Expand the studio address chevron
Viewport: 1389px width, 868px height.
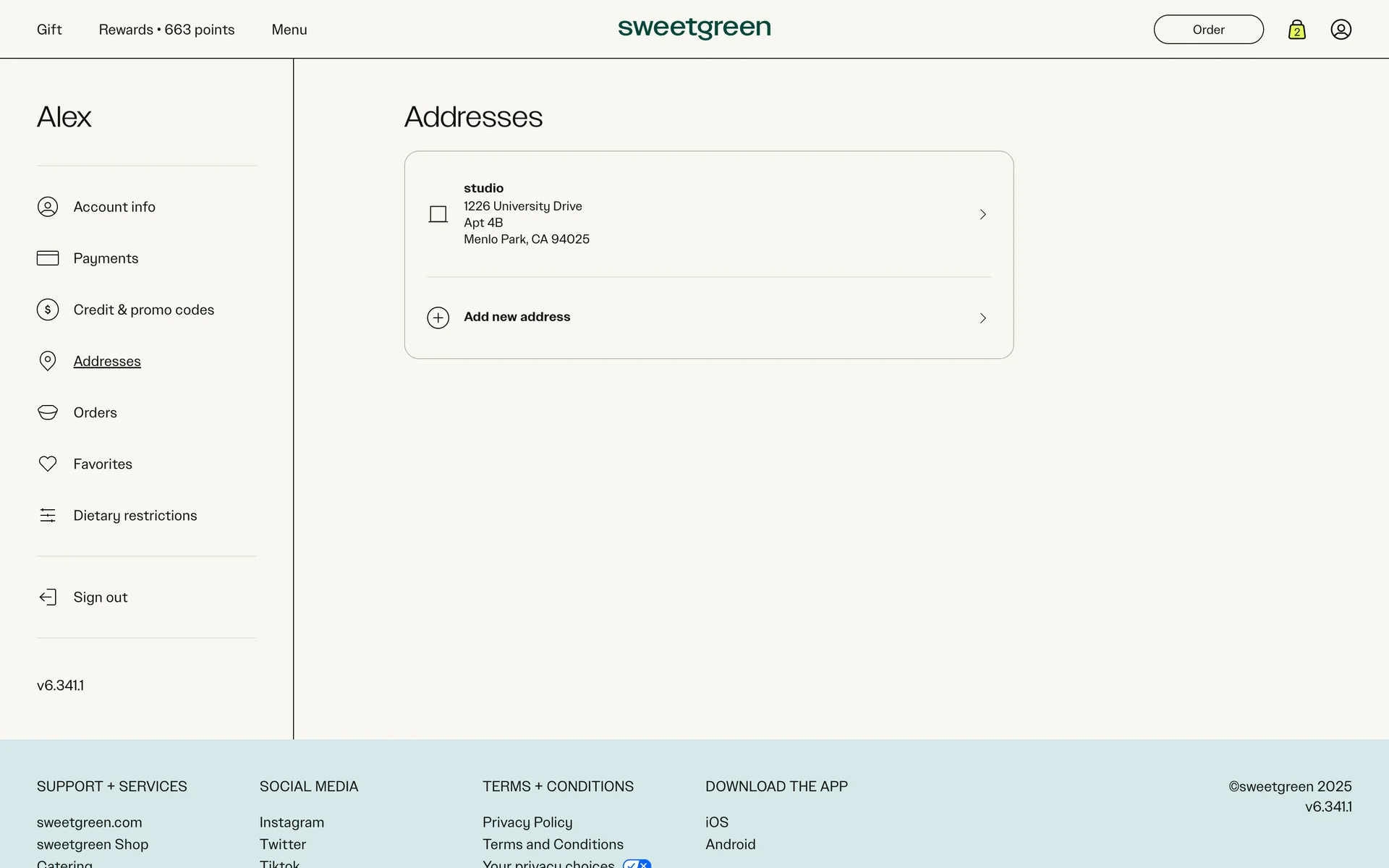pyautogui.click(x=982, y=214)
